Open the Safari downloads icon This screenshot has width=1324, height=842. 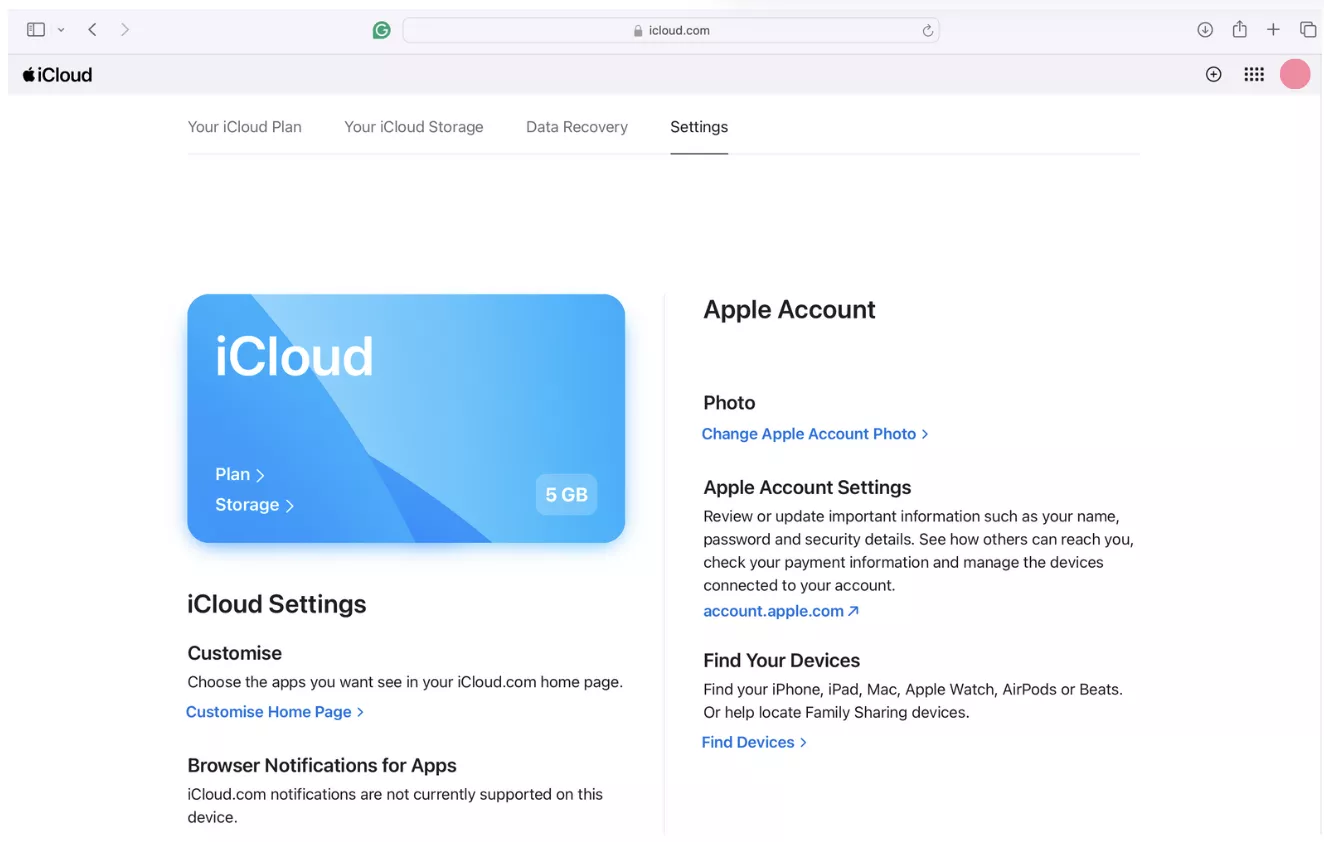tap(1205, 30)
